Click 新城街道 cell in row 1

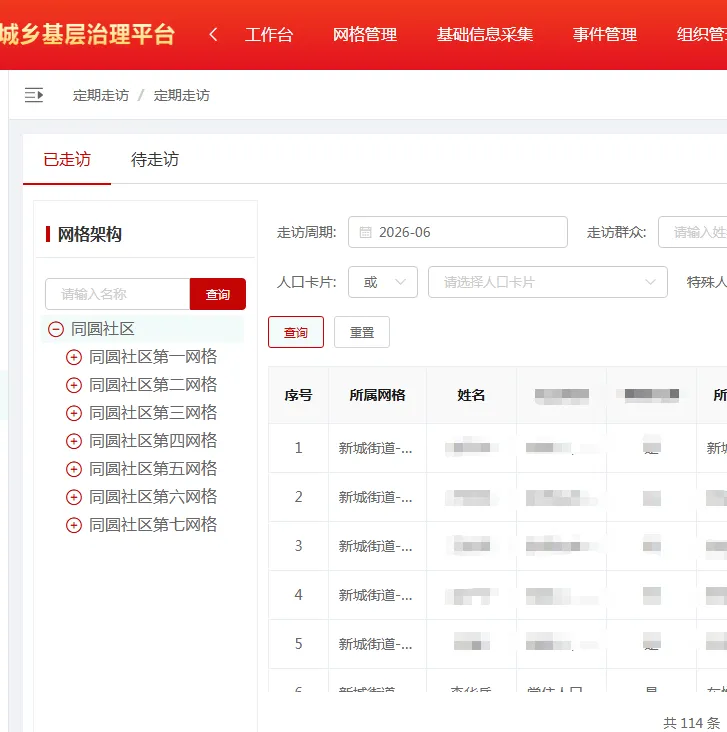point(375,448)
